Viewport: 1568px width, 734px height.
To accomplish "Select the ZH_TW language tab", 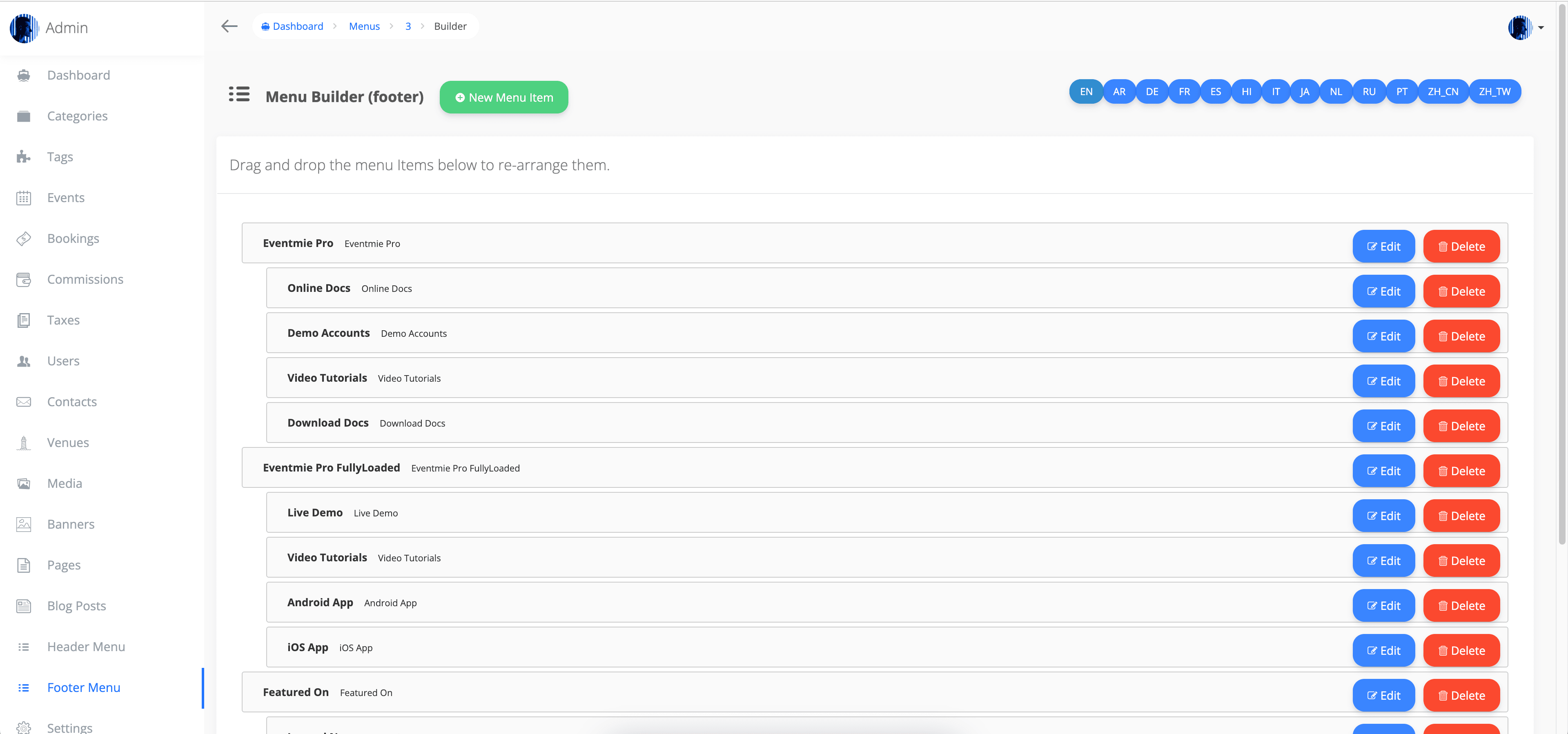I will click(1494, 92).
